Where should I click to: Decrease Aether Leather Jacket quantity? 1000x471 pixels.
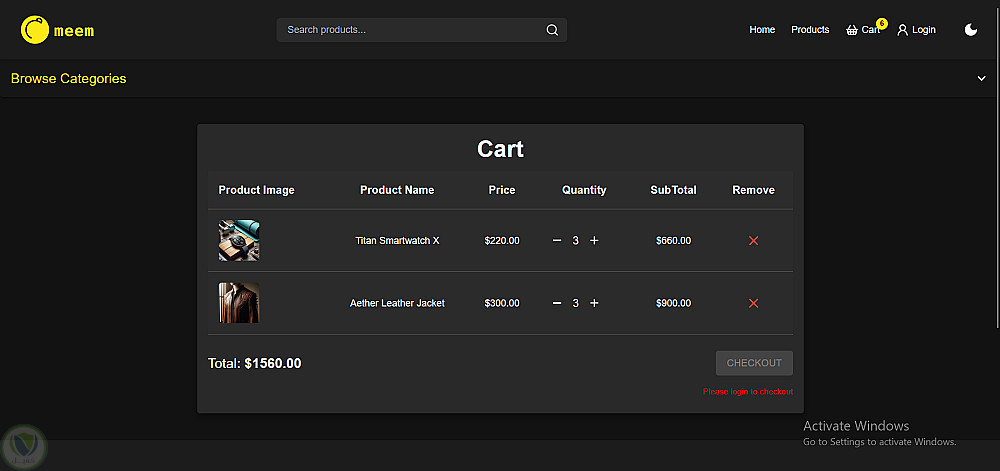[557, 303]
